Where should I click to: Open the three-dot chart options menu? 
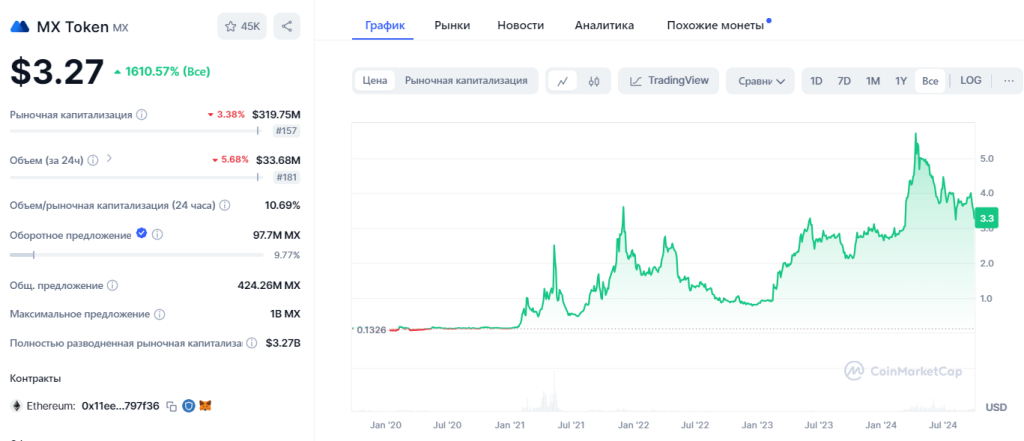1009,81
